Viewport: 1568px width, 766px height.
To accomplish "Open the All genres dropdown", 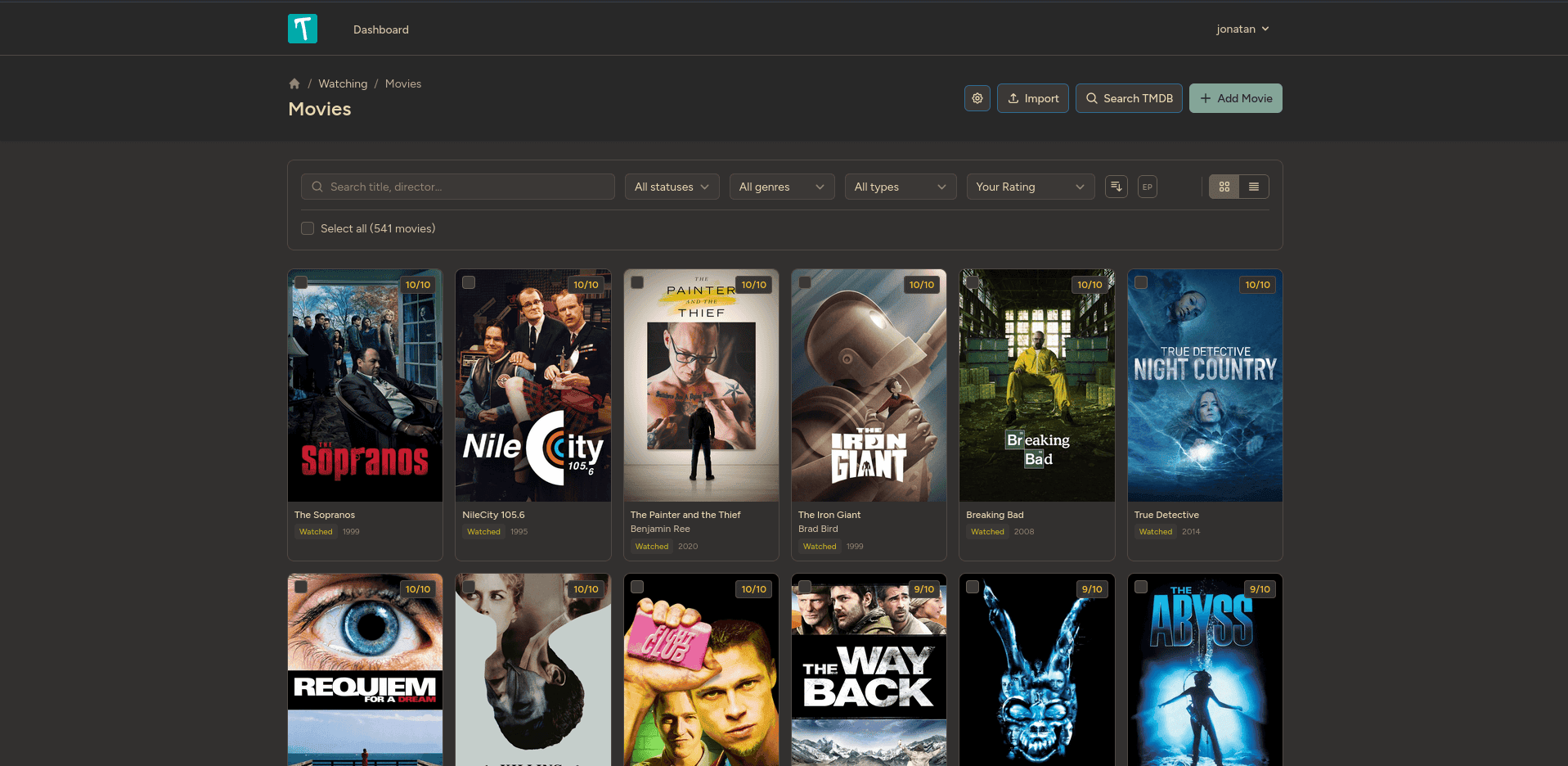I will [781, 187].
